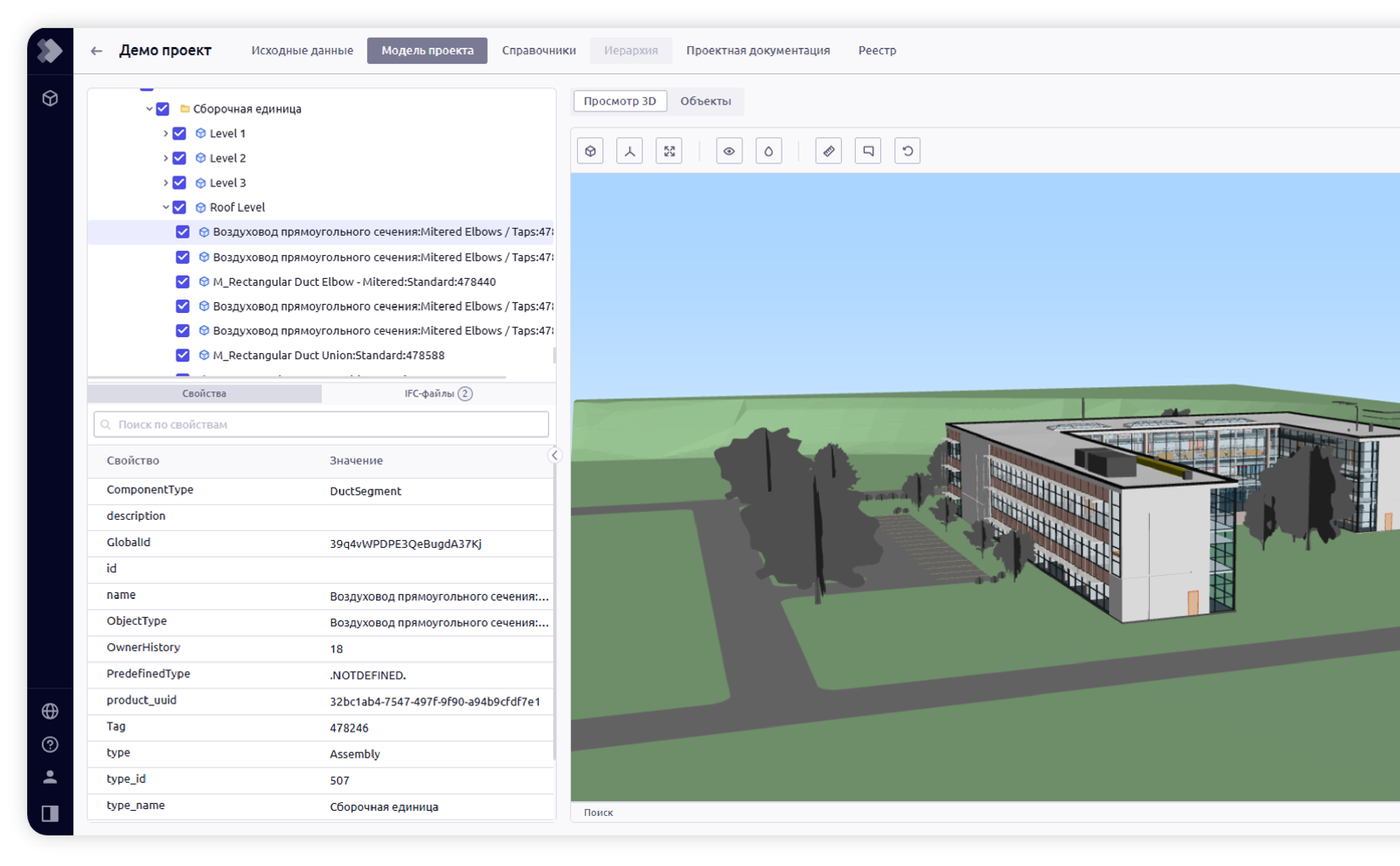
Task: Click the cube icon beside Roof Level
Action: (201, 207)
